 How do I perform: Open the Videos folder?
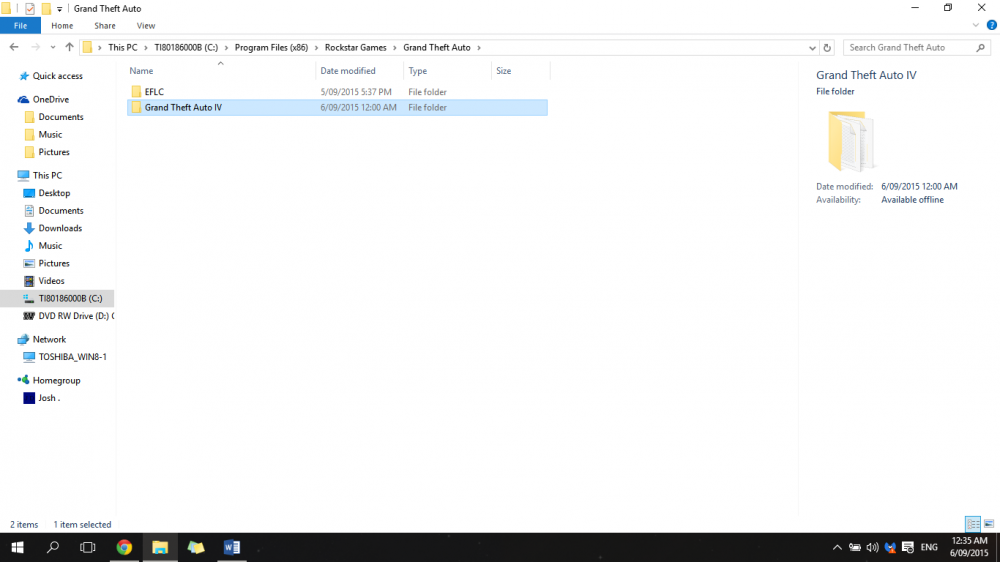51,281
